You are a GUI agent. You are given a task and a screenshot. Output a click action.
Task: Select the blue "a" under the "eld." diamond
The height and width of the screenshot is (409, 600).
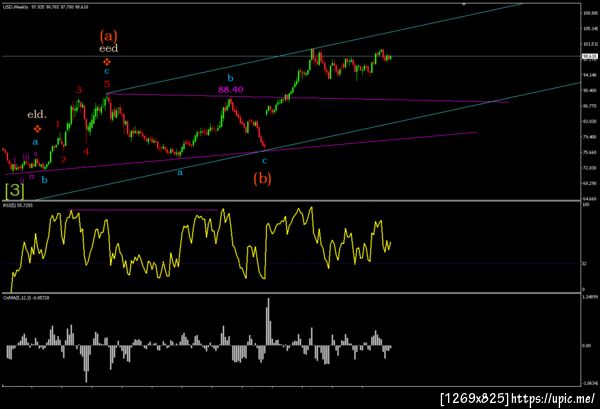35,142
